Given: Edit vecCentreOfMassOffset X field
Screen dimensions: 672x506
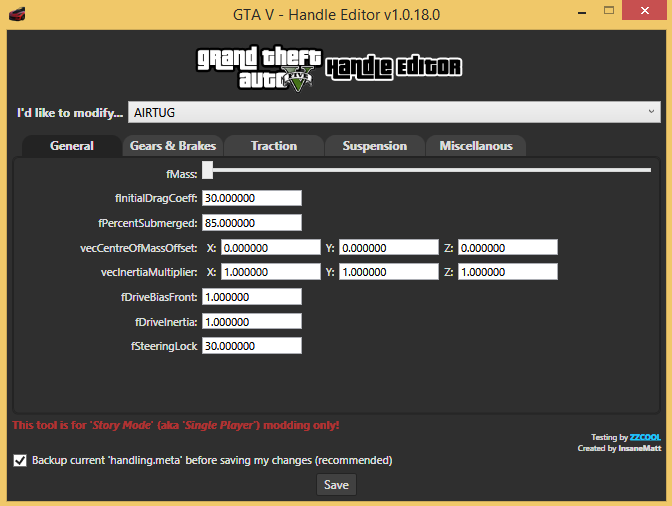Looking at the screenshot, I should click(x=270, y=248).
